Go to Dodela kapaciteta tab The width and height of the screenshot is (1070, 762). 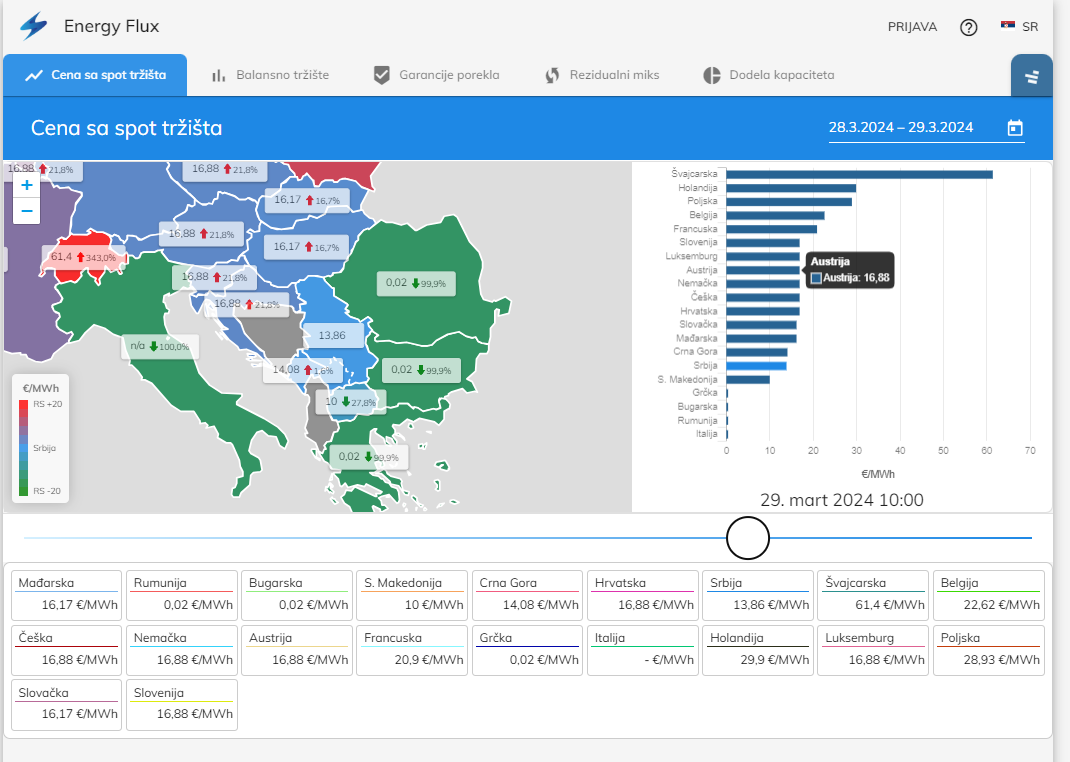[x=768, y=75]
